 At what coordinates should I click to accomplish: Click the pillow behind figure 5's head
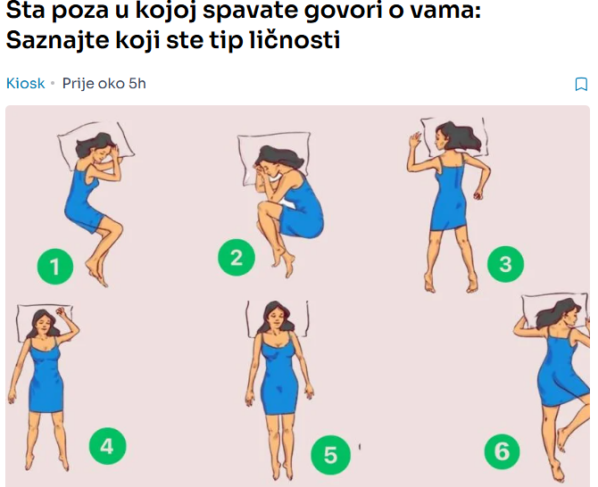277,319
